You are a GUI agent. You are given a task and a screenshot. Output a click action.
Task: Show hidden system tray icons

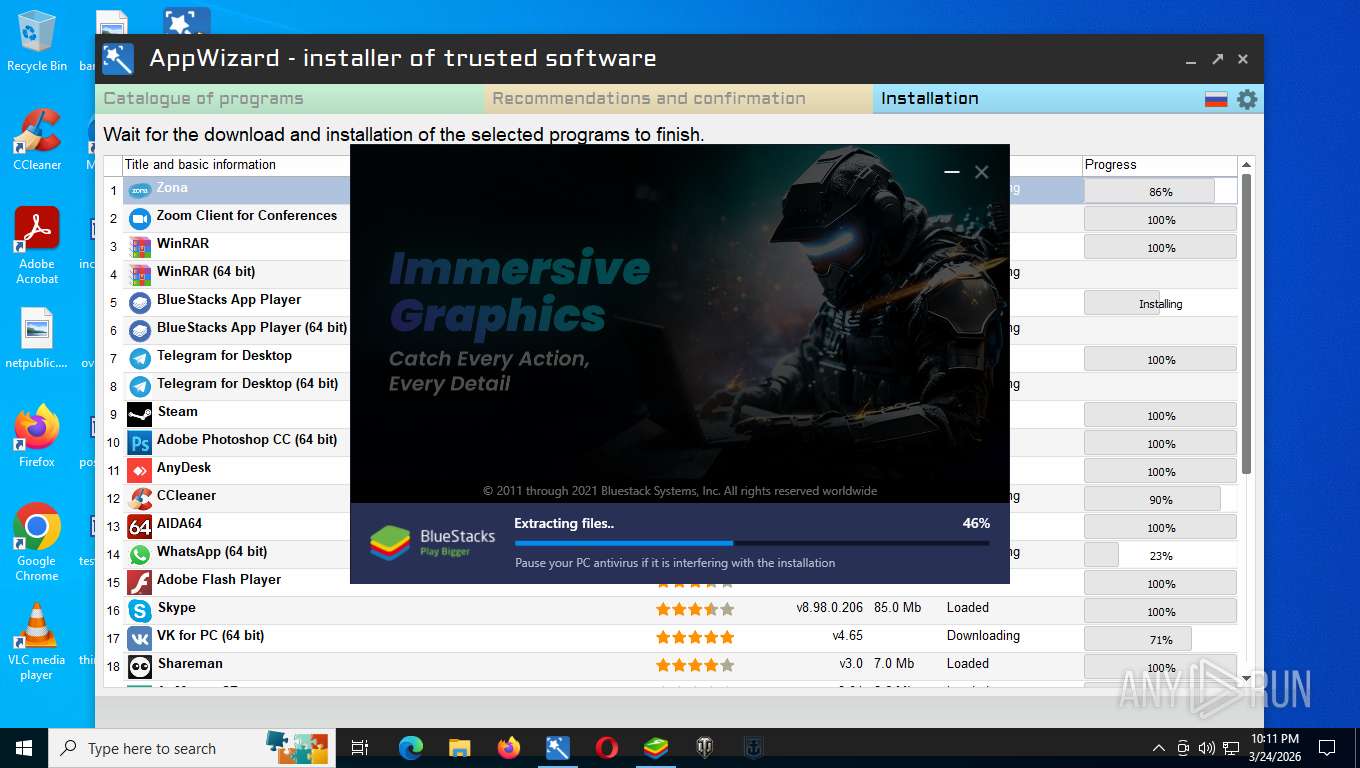pyautogui.click(x=1159, y=748)
